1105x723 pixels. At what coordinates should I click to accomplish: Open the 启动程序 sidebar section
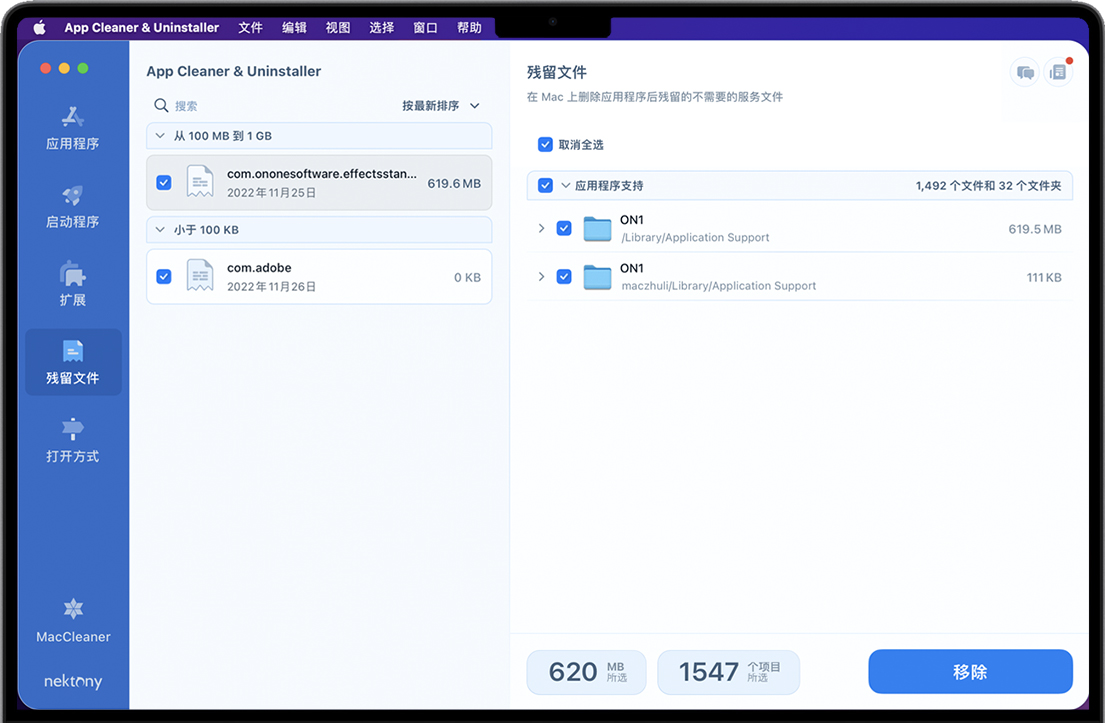tap(73, 206)
